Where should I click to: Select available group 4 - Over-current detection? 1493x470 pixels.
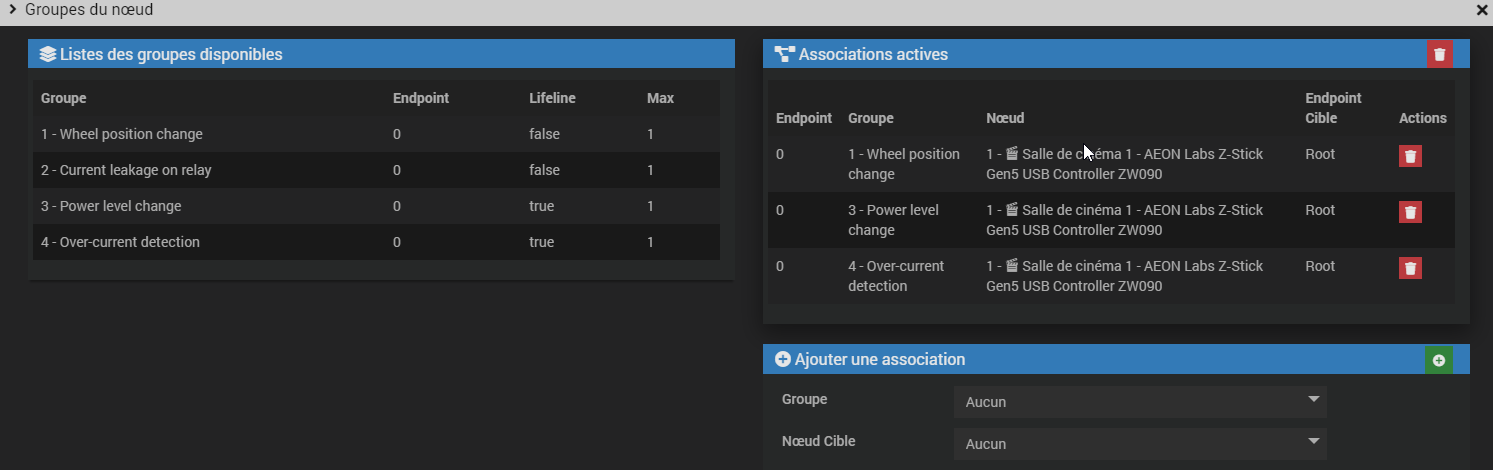point(120,242)
